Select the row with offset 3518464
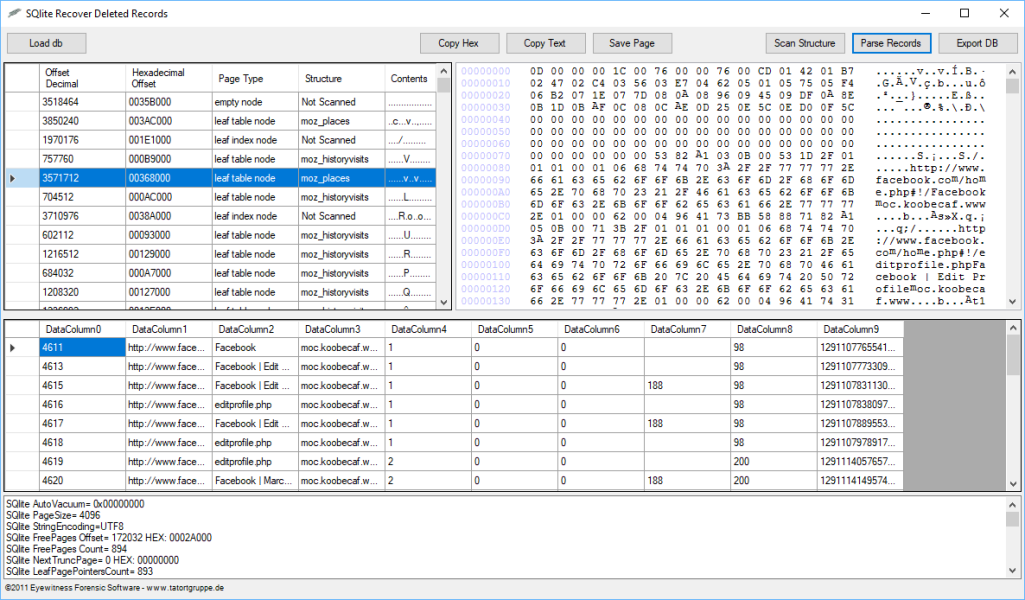This screenshot has width=1025, height=600. click(x=82, y=102)
